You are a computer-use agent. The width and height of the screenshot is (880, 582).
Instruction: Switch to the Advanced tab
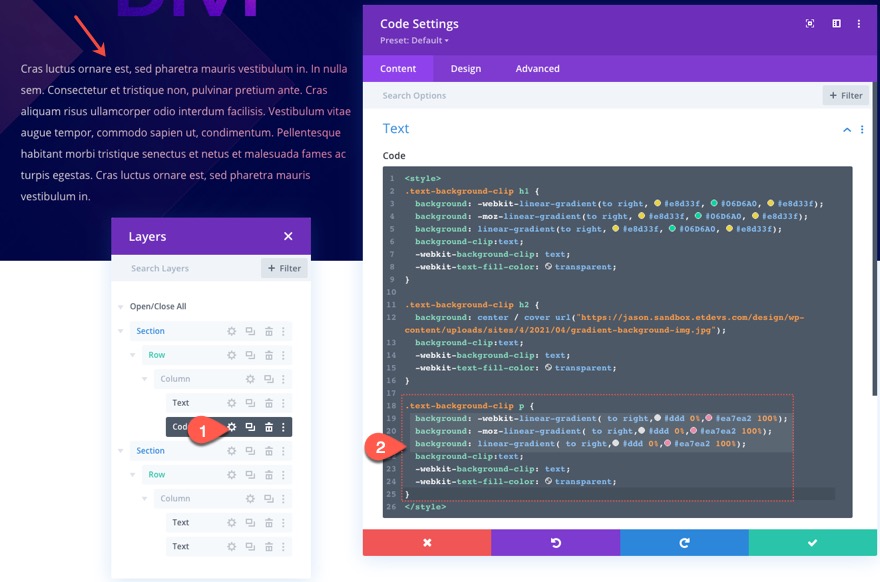point(538,68)
